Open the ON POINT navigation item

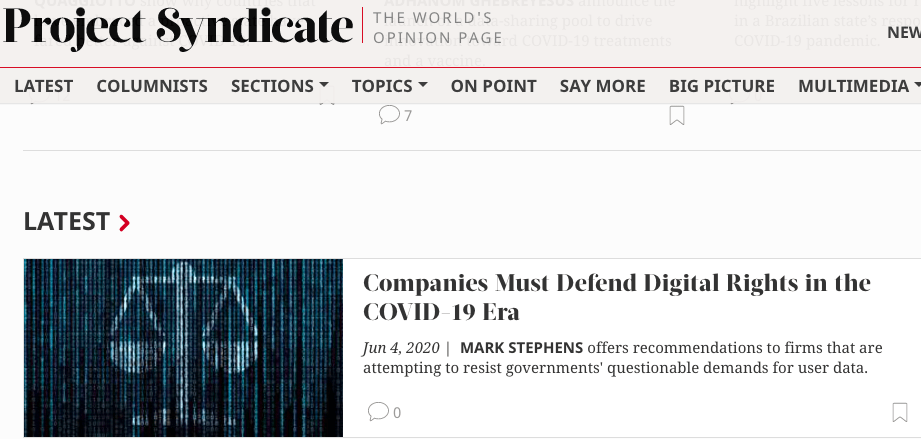pos(493,86)
